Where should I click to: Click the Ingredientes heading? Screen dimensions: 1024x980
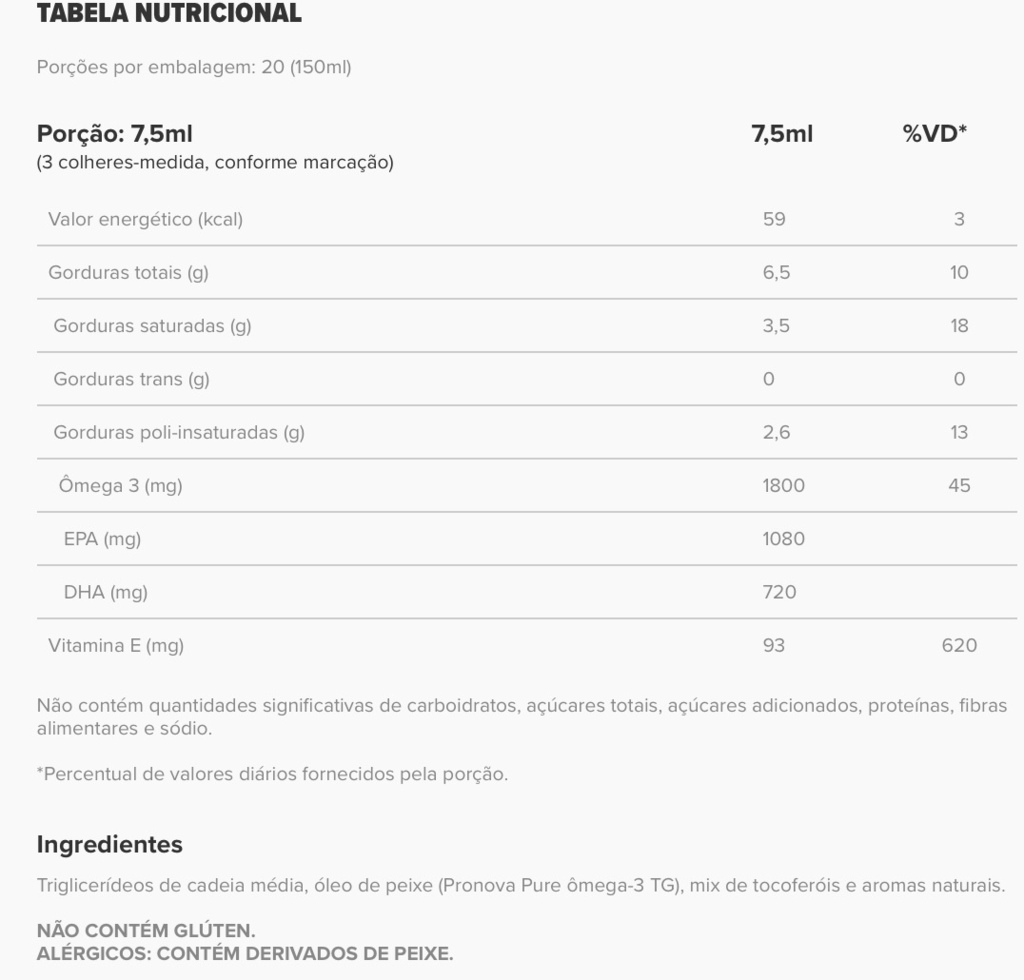point(110,845)
